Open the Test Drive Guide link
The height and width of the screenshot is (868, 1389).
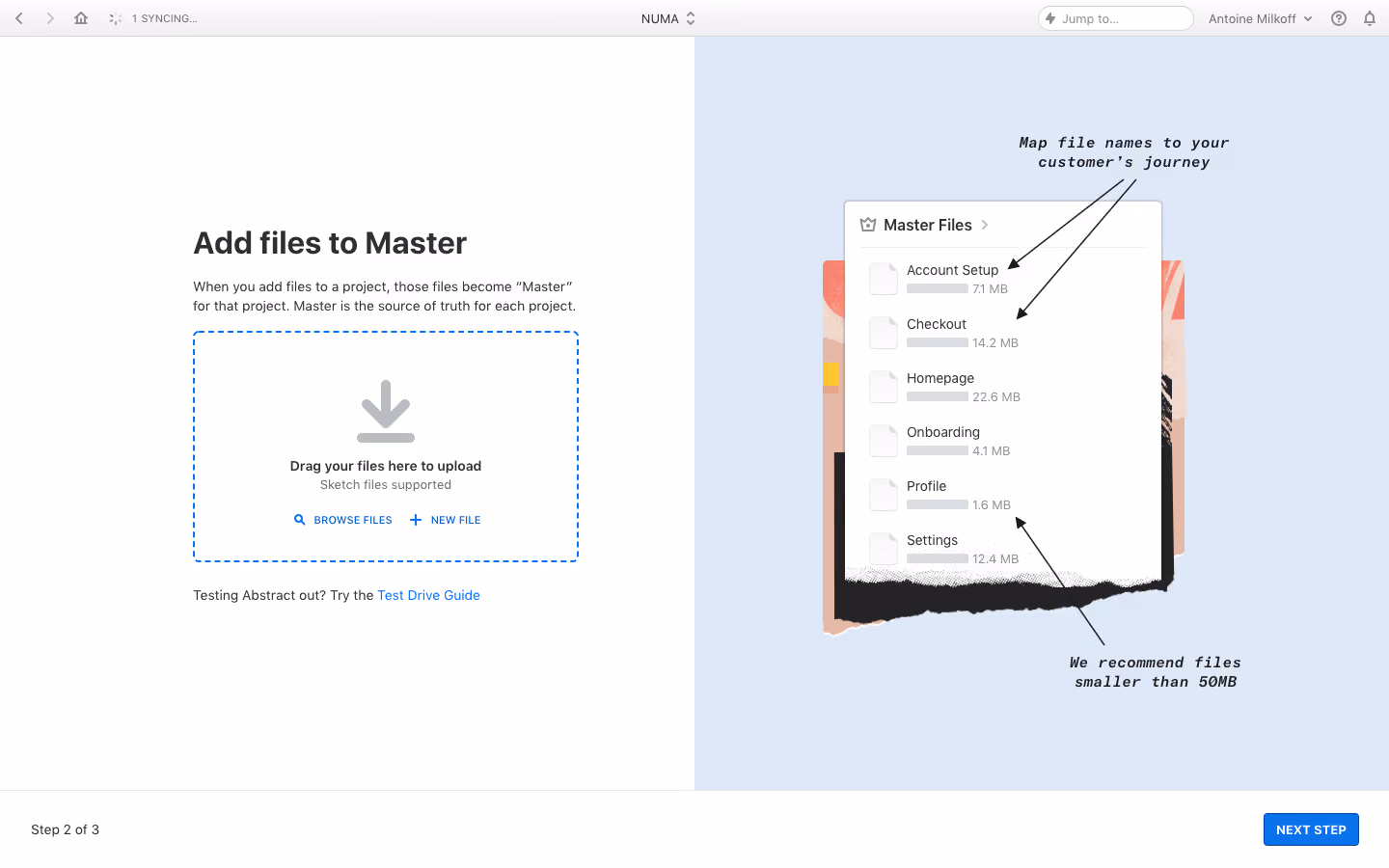428,595
